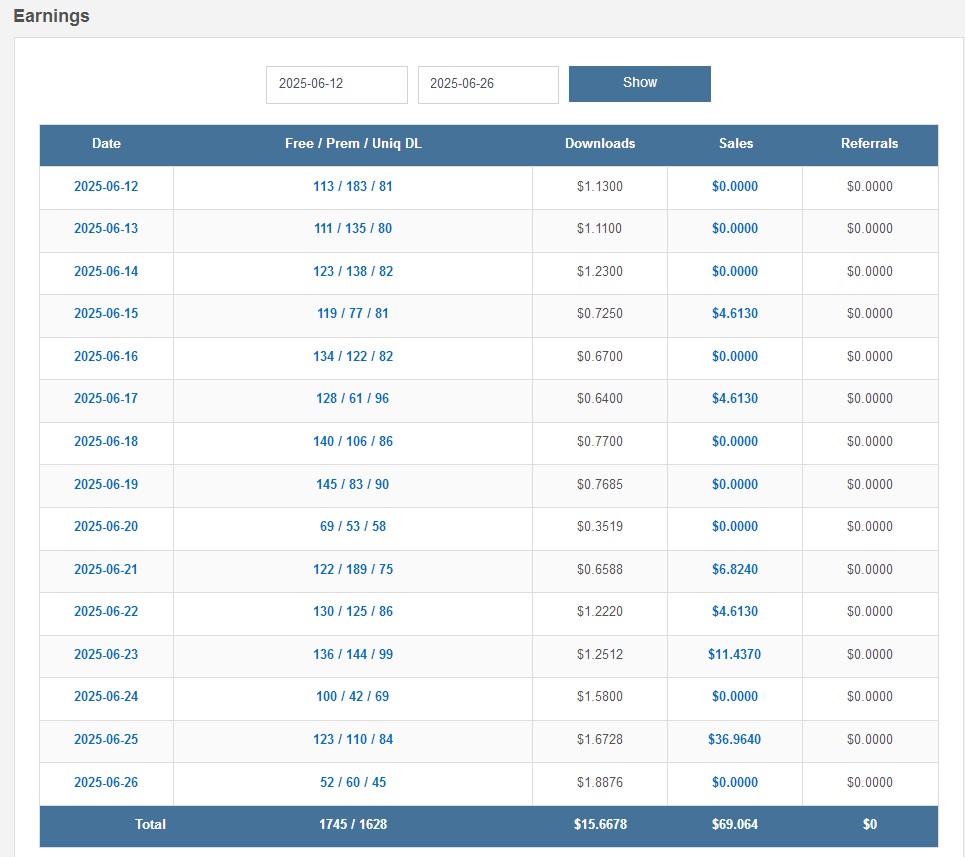
Task: Click the Sales column header
Action: pyautogui.click(x=735, y=143)
